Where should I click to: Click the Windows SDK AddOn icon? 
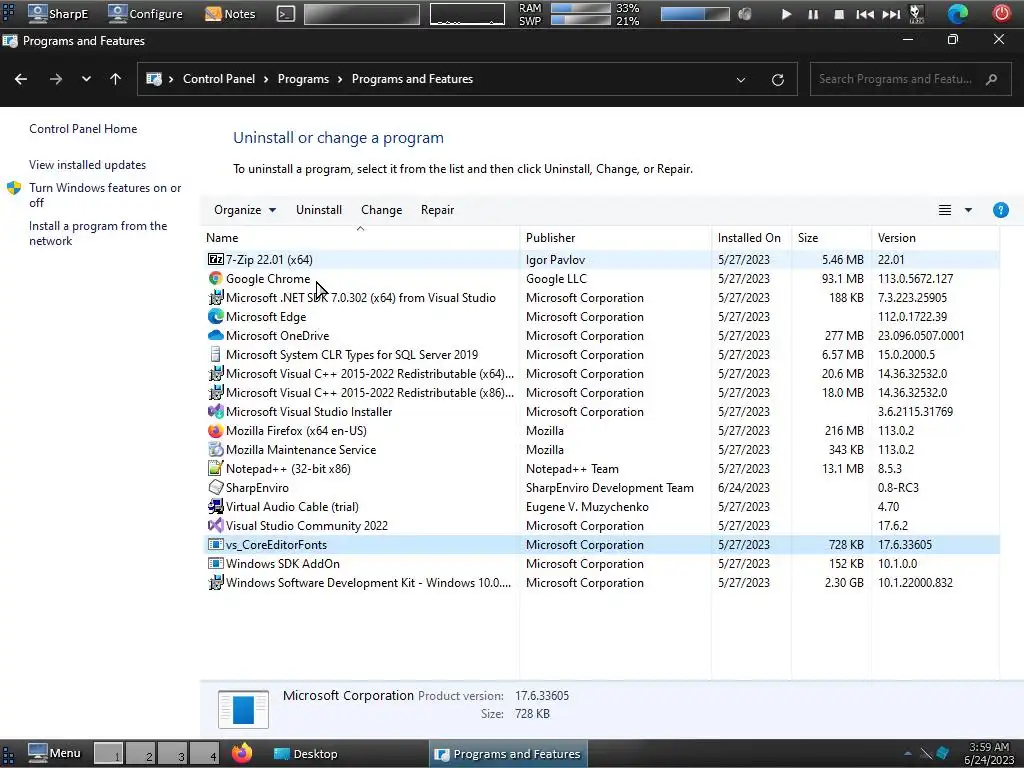216,563
